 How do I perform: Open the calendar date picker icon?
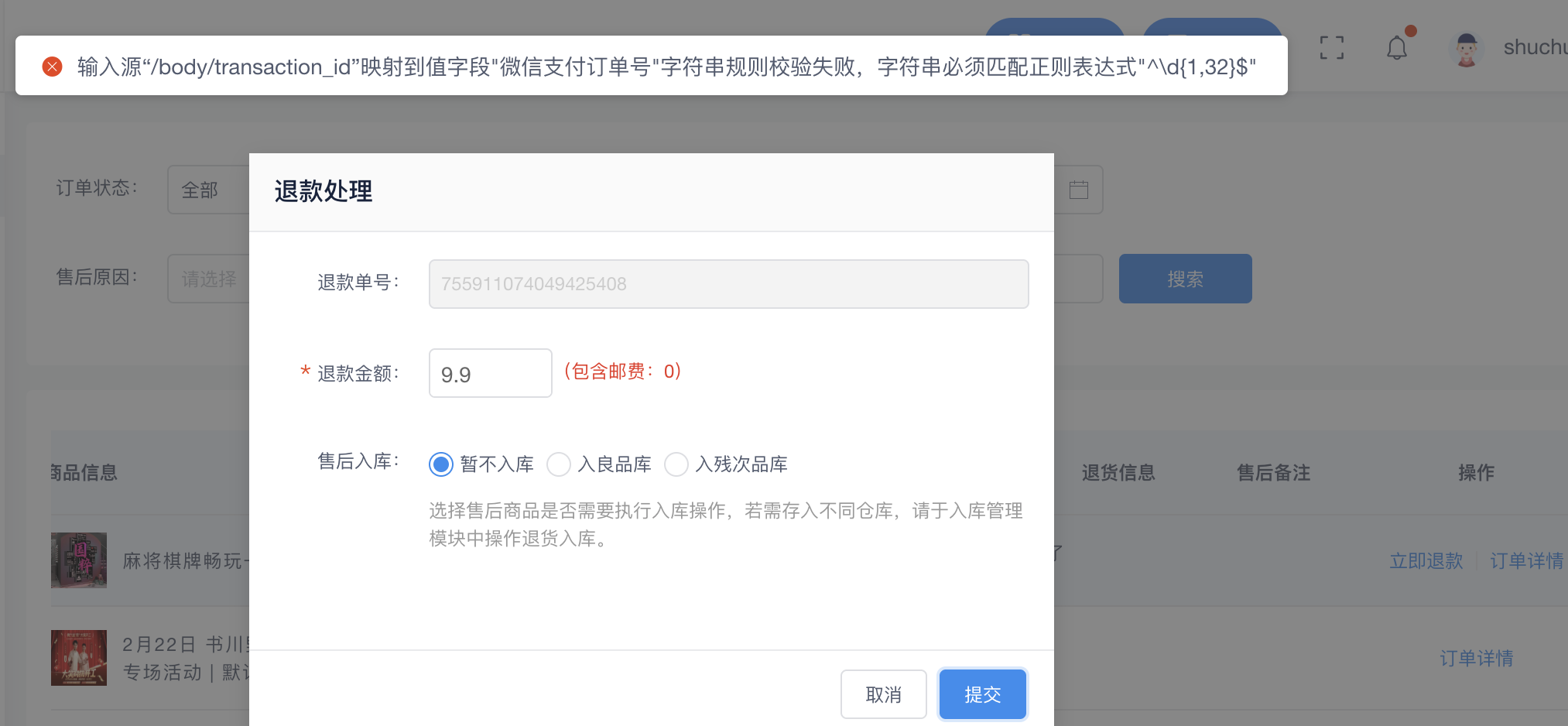point(1078,190)
